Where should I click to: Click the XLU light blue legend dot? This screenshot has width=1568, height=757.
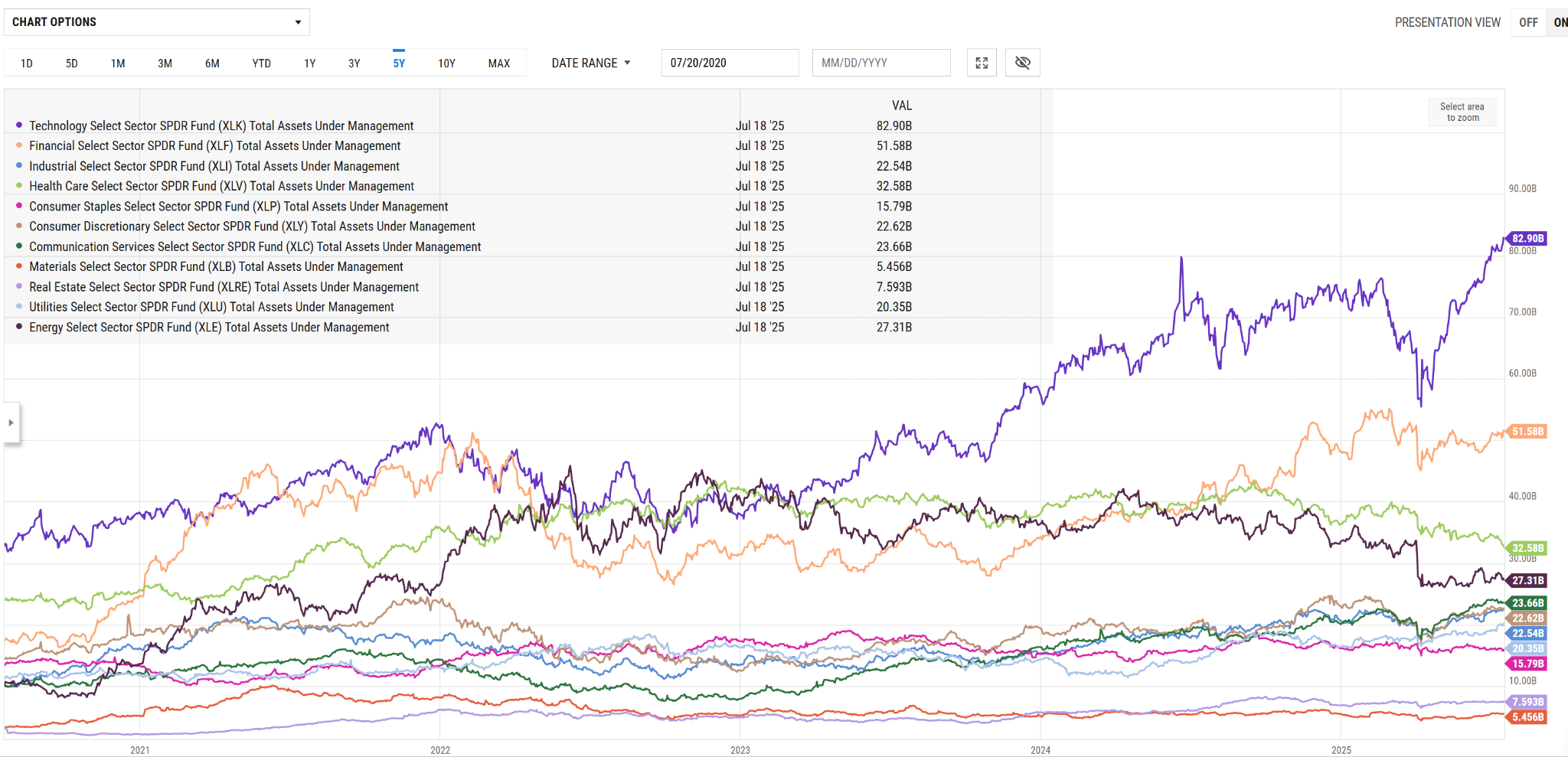(19, 306)
